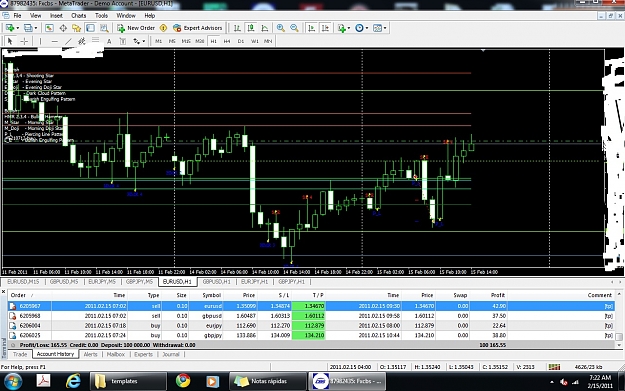Viewport: 625px width, 391px height.
Task: Toggle Chart Shift
Action: [x=326, y=28]
